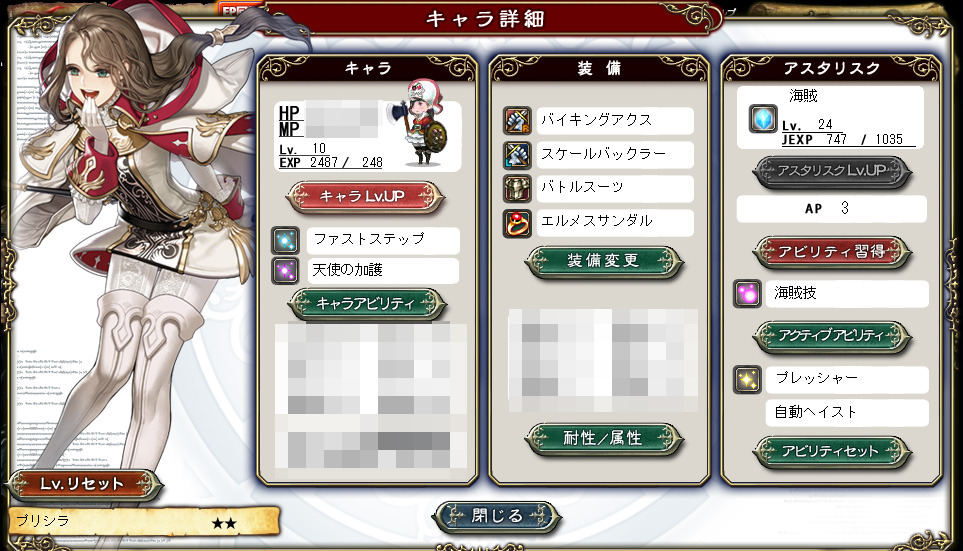Open the キャラアビリティ menu
Screen dimensions: 963x551
coord(367,303)
